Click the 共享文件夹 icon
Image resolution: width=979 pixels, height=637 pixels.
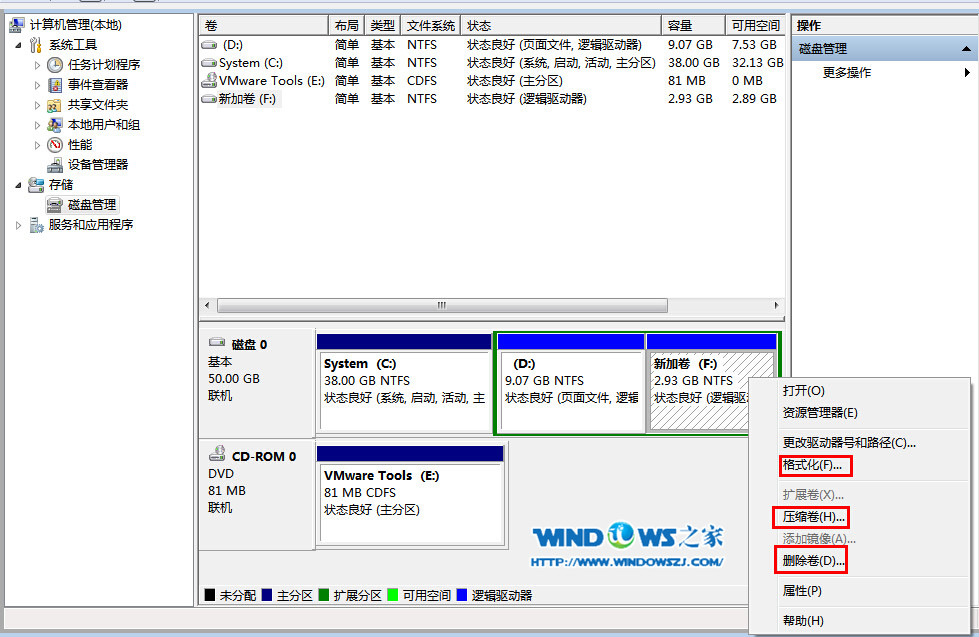pos(55,105)
